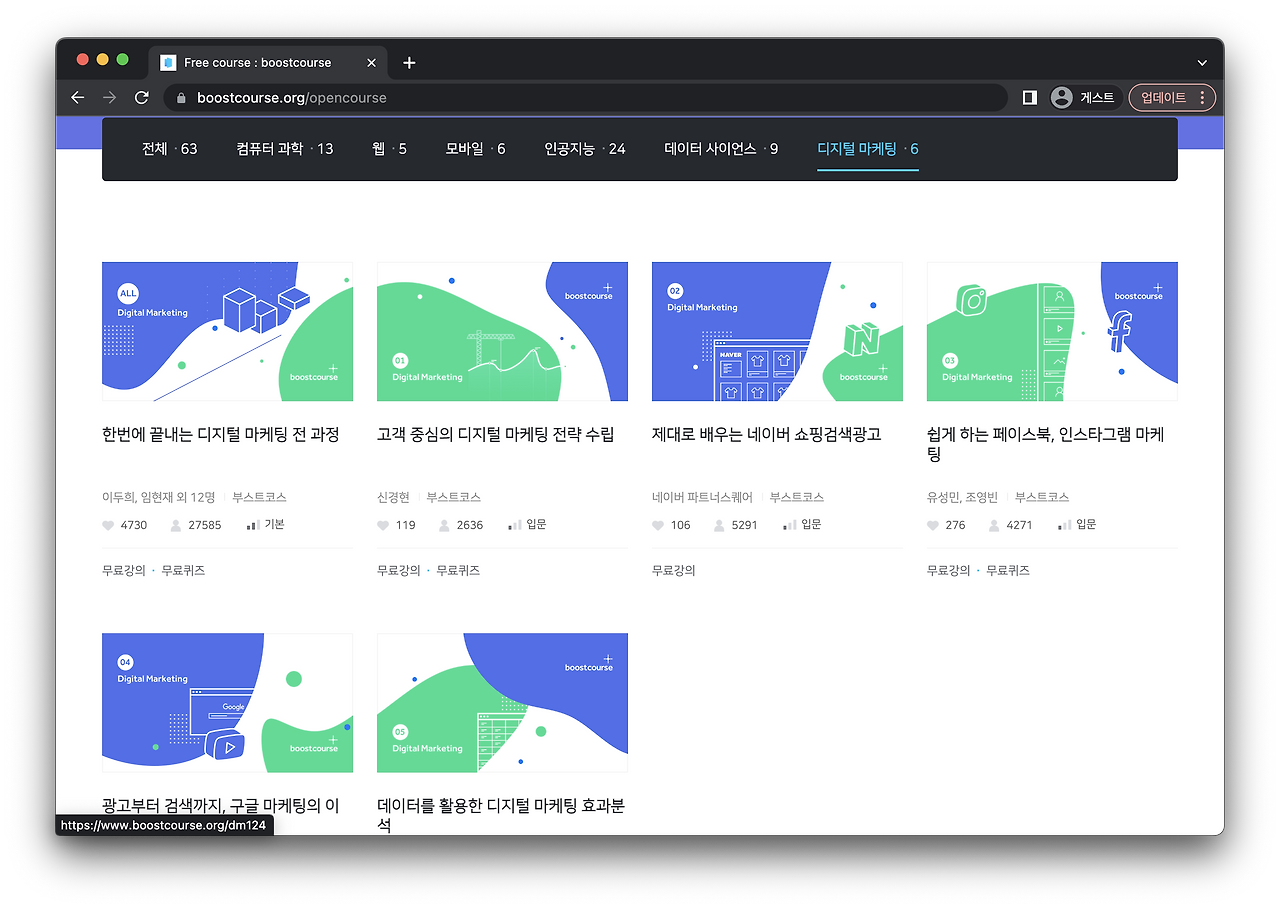1280x909 pixels.
Task: Click the 게스트 profile avatar icon
Action: (1061, 97)
